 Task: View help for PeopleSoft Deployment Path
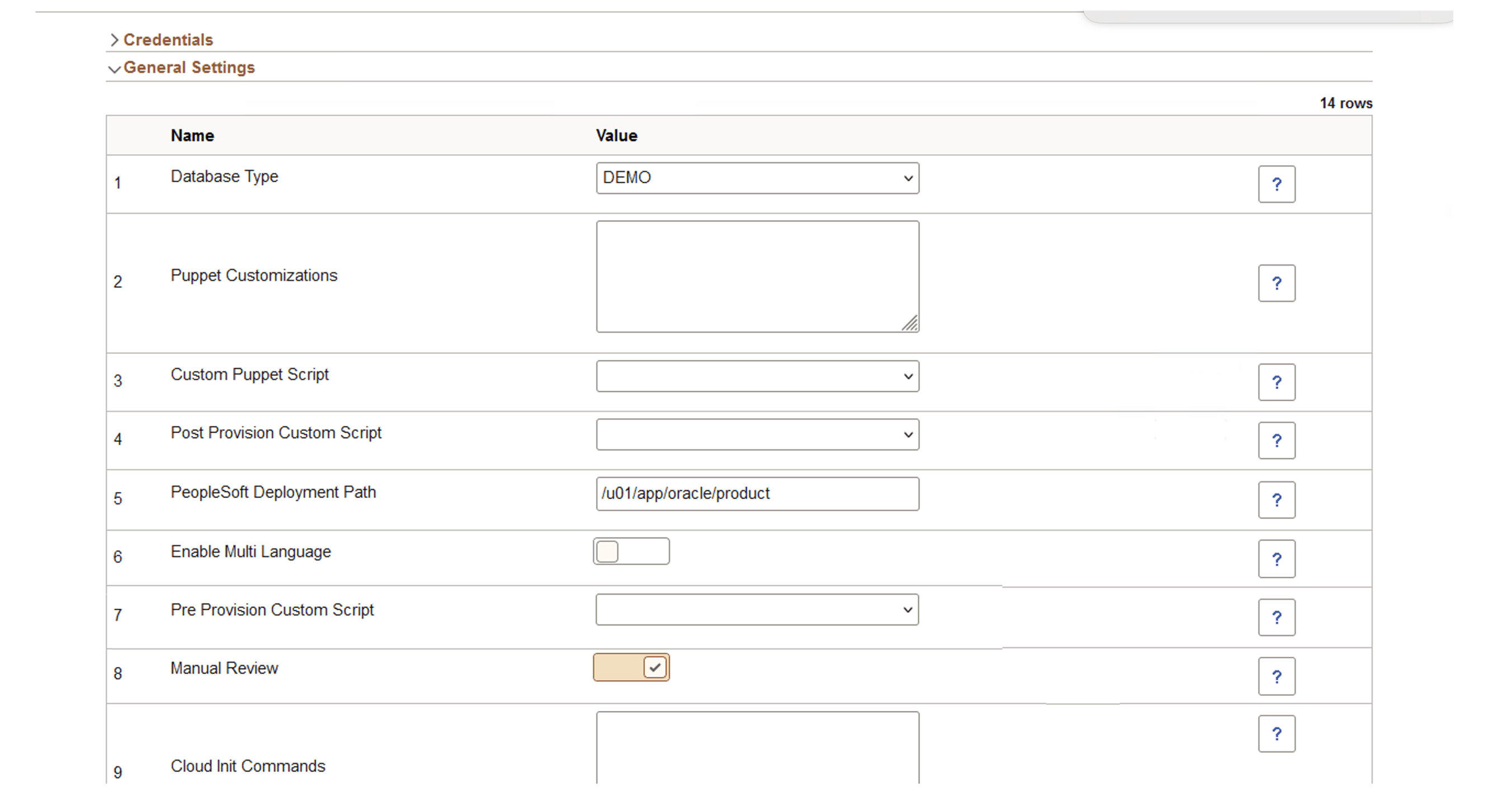[1276, 500]
